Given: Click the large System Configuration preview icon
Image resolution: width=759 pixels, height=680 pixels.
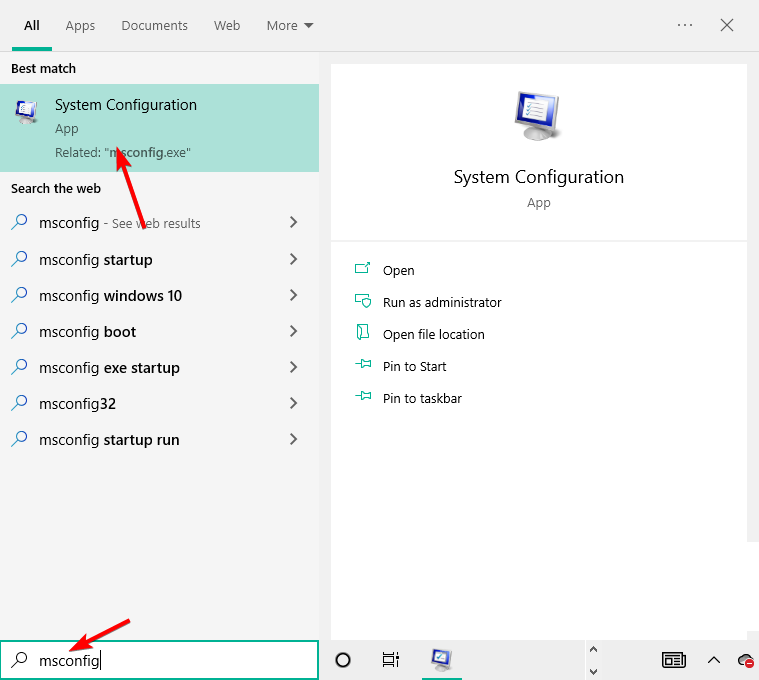Looking at the screenshot, I should [x=537, y=116].
